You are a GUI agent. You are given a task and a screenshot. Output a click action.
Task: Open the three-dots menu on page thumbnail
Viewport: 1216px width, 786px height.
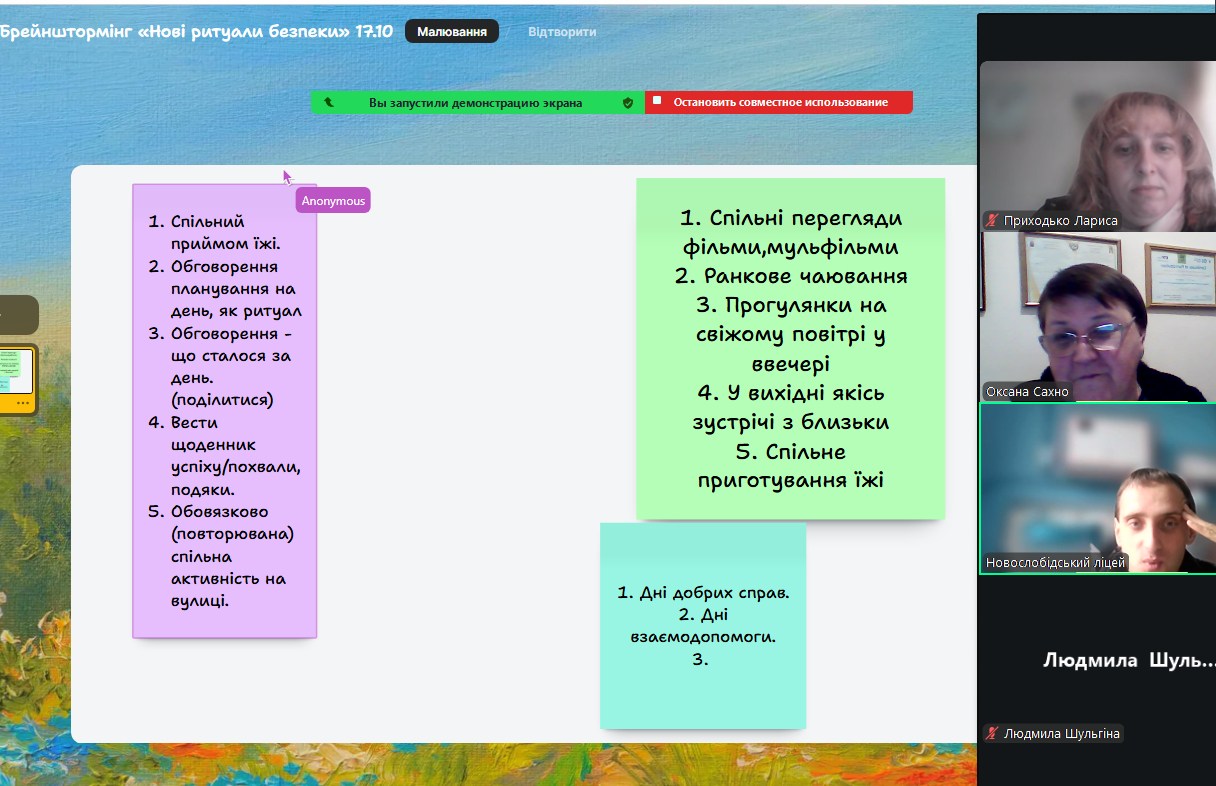point(22,402)
